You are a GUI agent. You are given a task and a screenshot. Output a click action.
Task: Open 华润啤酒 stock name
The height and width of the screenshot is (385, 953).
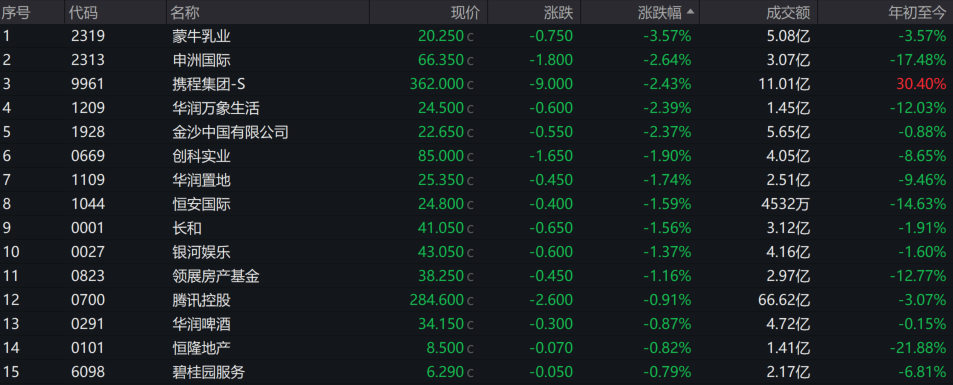click(201, 324)
